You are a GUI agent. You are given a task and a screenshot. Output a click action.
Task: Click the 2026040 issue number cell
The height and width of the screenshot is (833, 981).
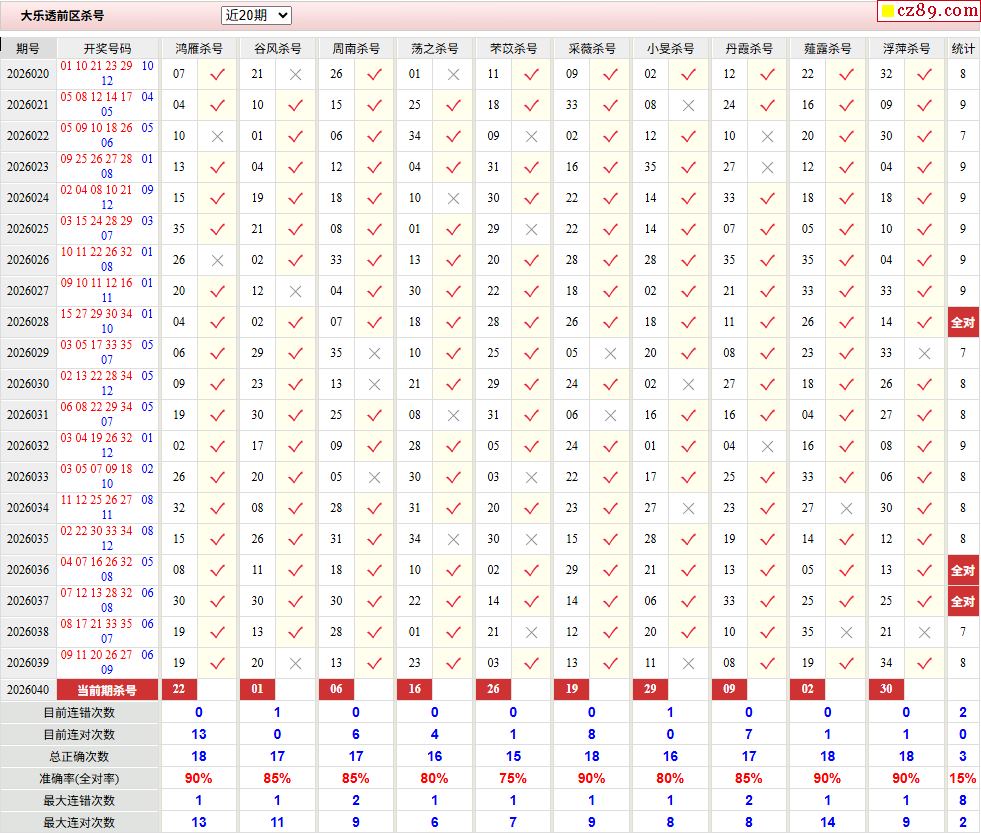(x=28, y=690)
